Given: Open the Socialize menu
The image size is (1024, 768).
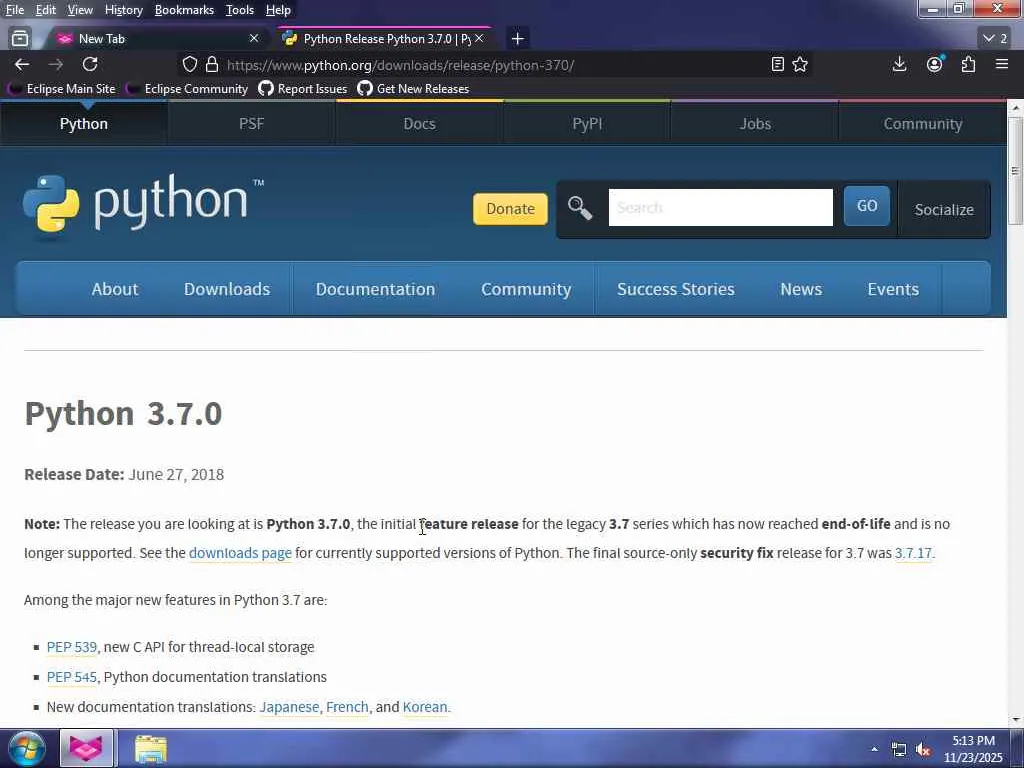Looking at the screenshot, I should click(x=944, y=210).
